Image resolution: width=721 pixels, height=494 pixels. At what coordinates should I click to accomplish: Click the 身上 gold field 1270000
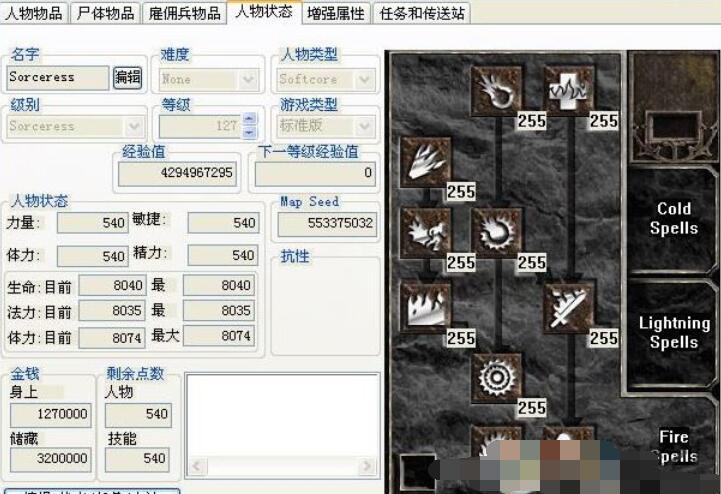[51, 415]
